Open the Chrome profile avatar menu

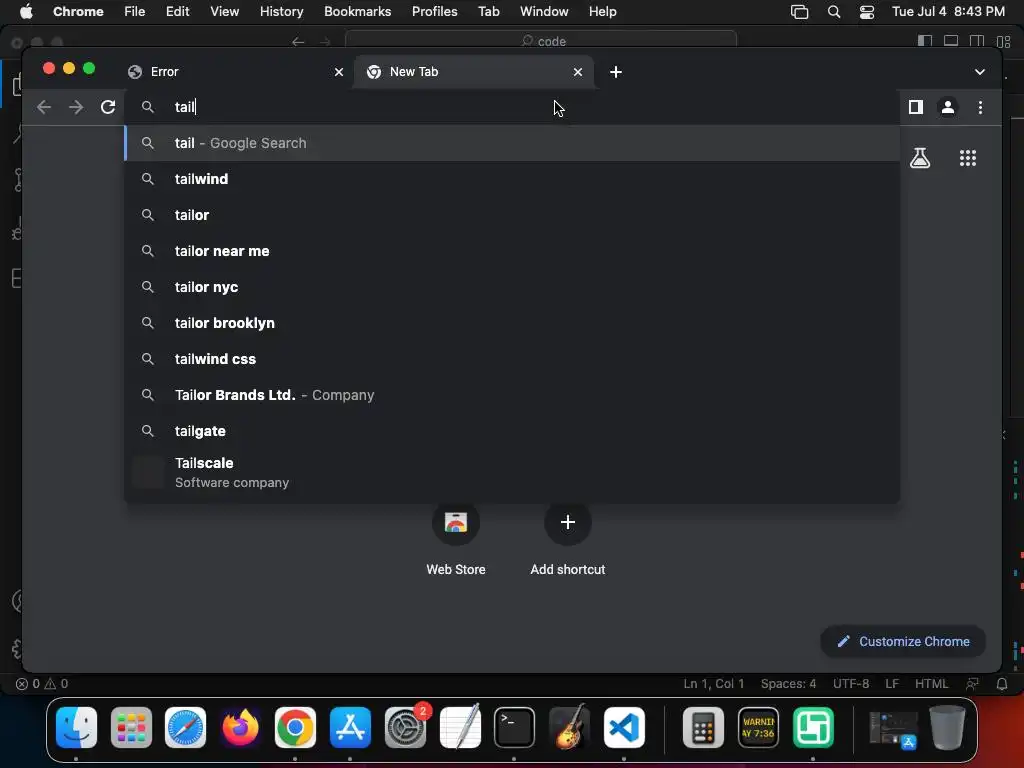pyautogui.click(x=948, y=107)
